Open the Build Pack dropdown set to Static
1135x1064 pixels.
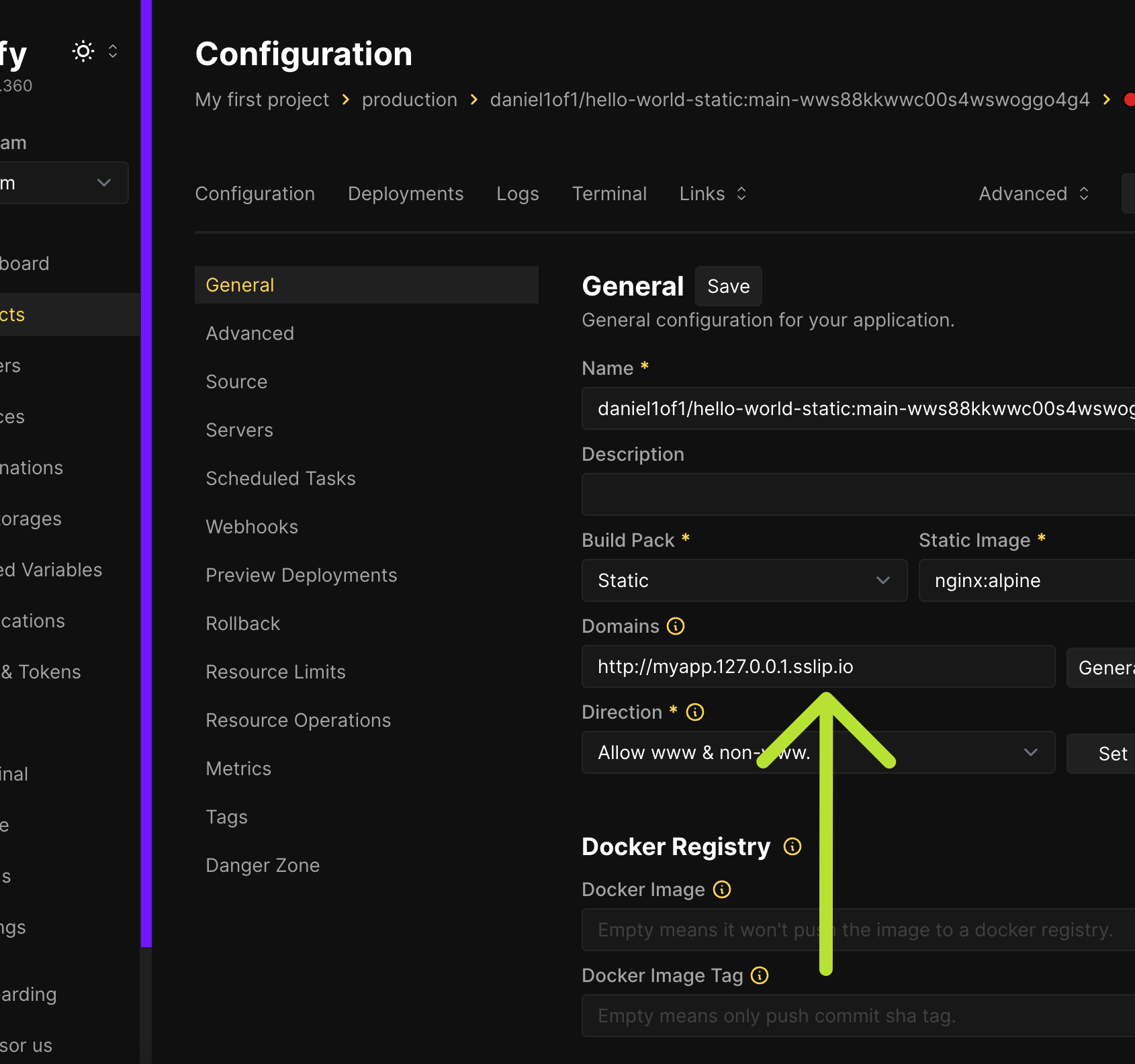(x=744, y=580)
